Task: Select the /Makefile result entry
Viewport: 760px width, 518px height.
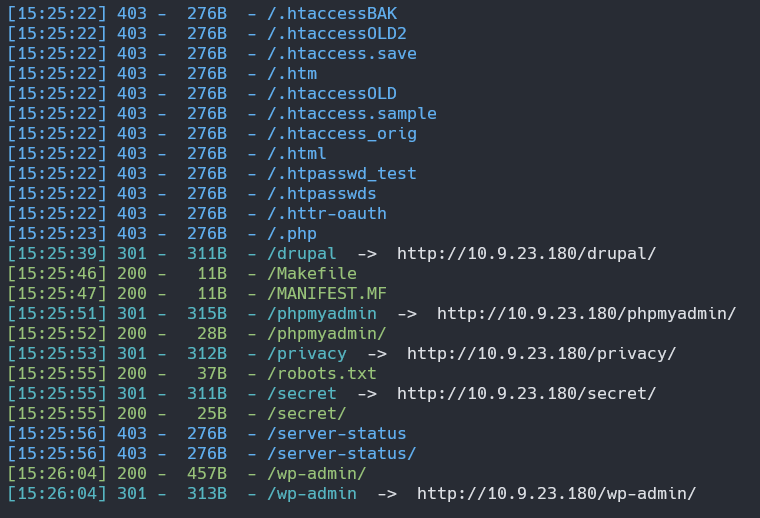Action: coord(311,273)
